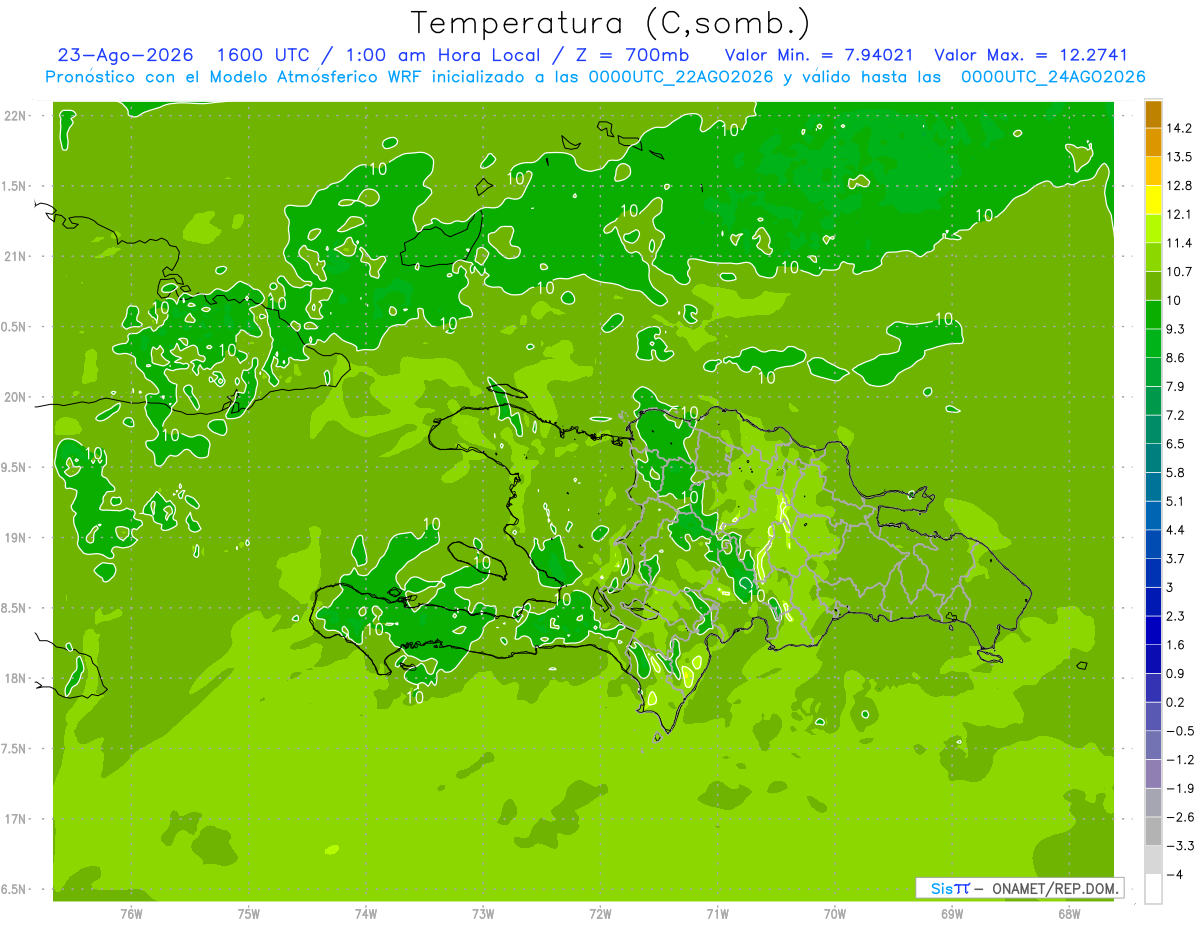This screenshot has height=927, width=1200.
Task: Click the "7.9" color scale label
Action: pyautogui.click(x=1175, y=386)
